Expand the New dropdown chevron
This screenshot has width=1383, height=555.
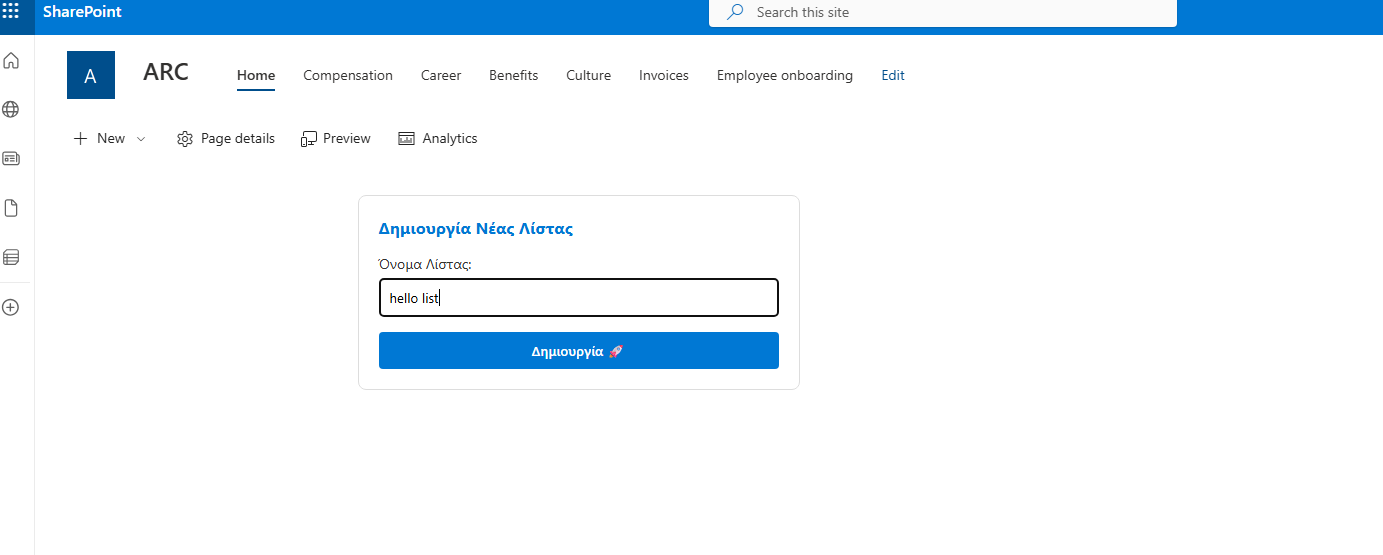click(141, 139)
